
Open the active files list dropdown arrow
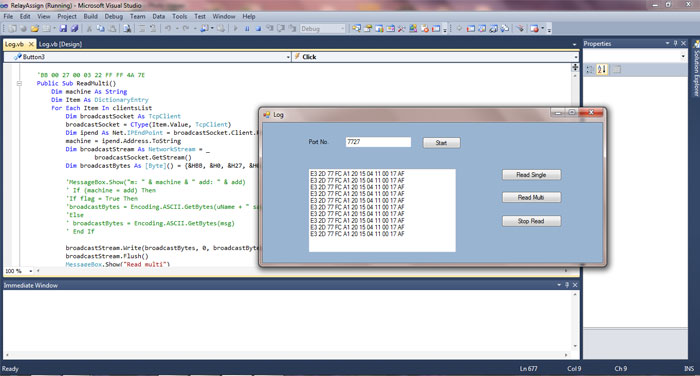[x=574, y=44]
